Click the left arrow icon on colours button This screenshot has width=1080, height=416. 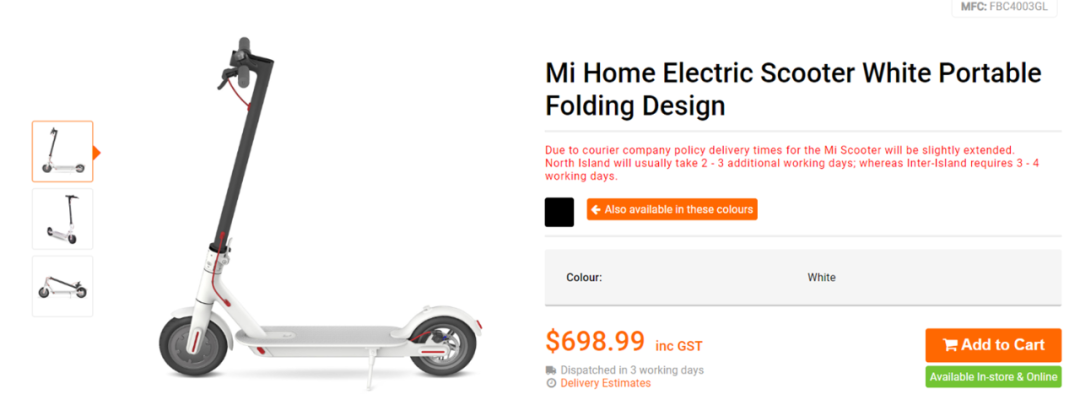(x=596, y=210)
